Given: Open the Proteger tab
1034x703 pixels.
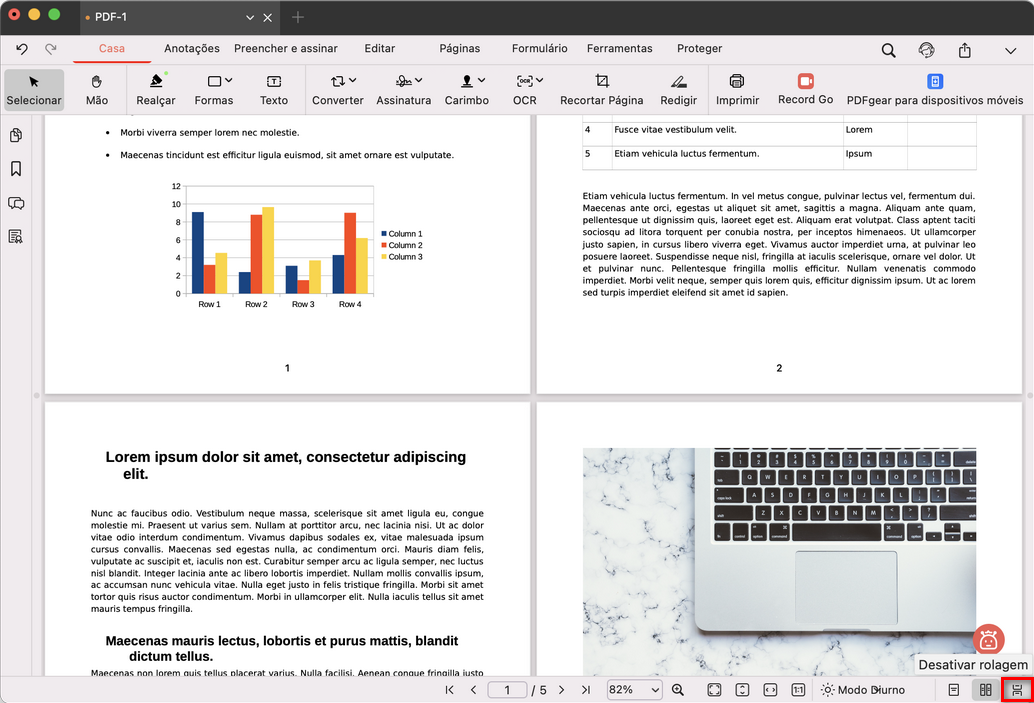Looking at the screenshot, I should (x=700, y=49).
